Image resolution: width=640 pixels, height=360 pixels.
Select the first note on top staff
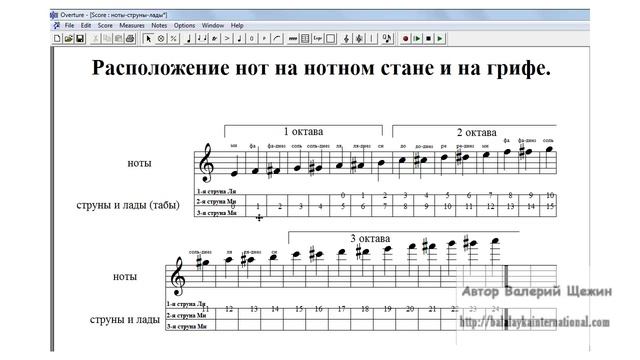pos(234,173)
